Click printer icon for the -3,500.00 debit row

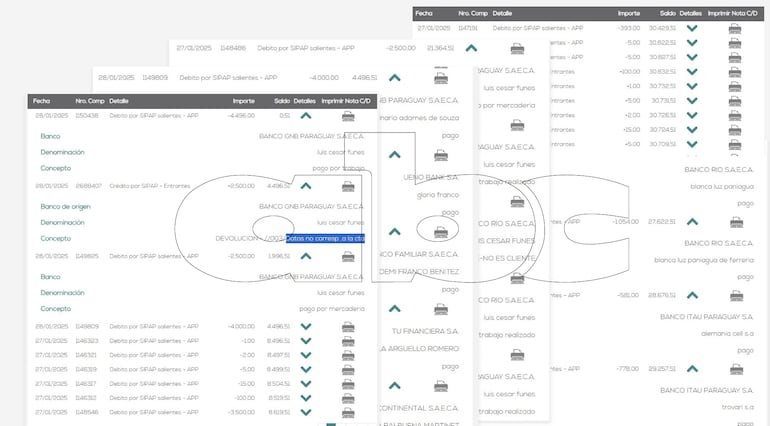click(348, 411)
